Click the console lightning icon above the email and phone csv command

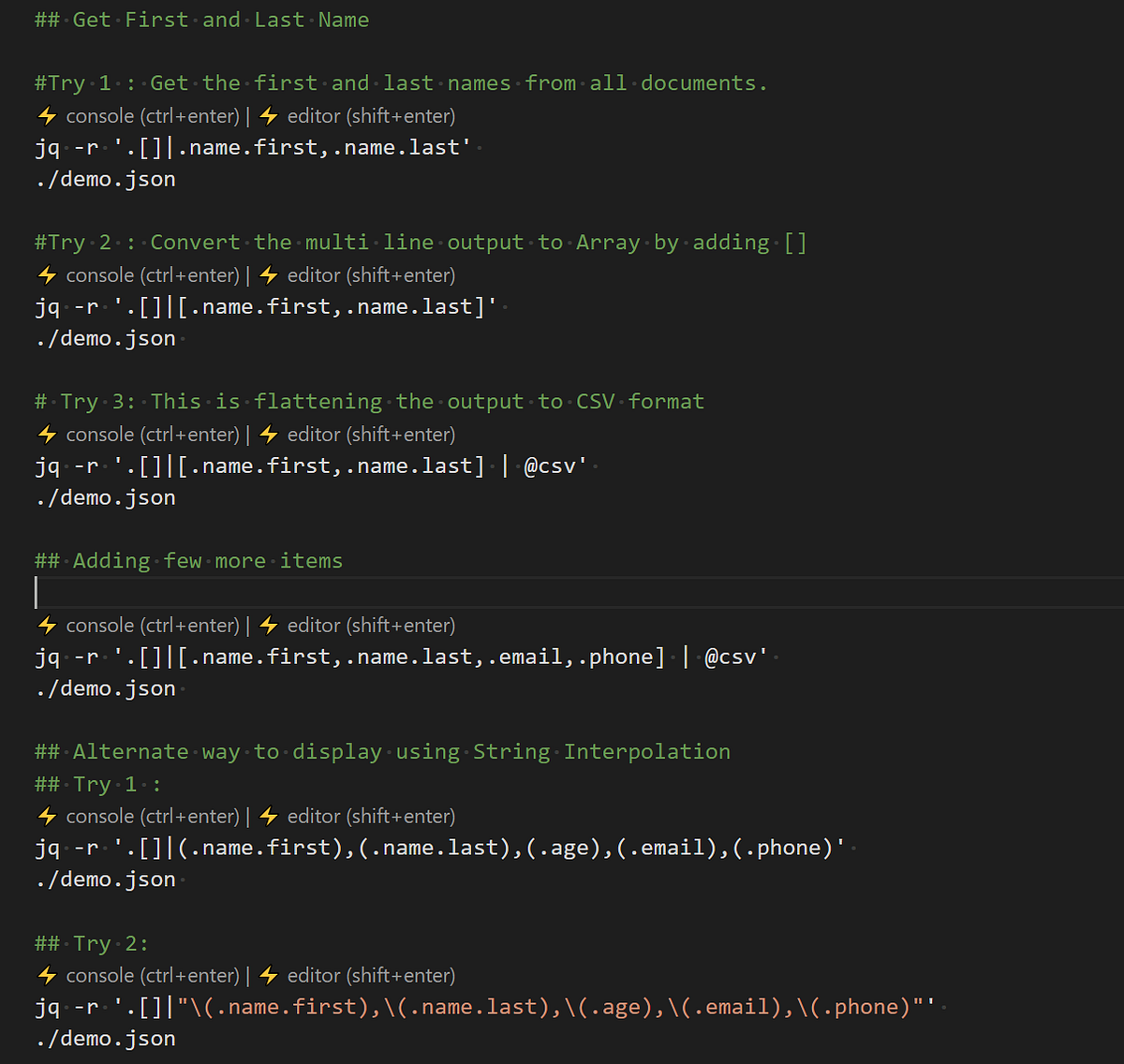click(47, 626)
